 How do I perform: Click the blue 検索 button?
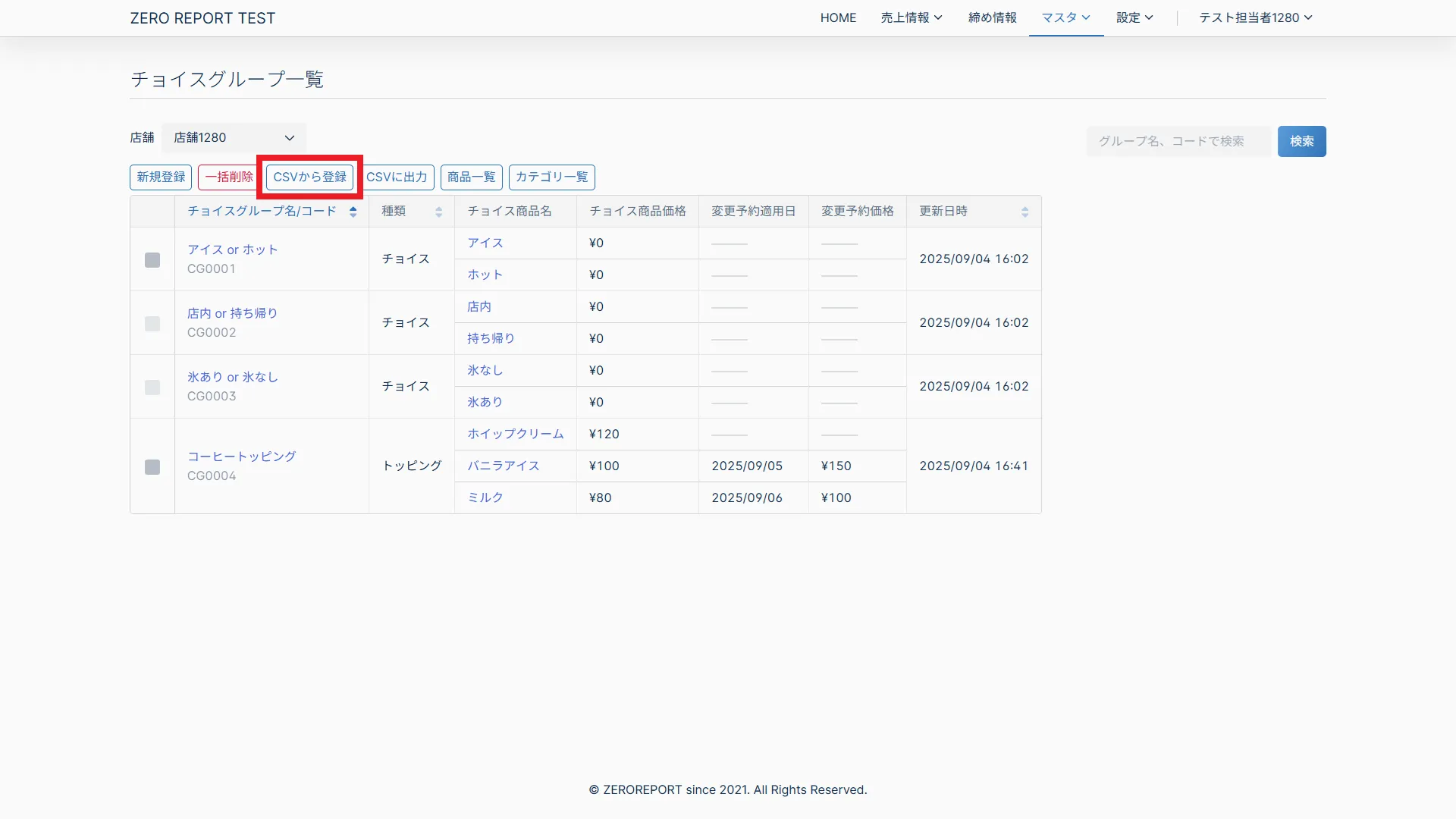pyautogui.click(x=1301, y=141)
